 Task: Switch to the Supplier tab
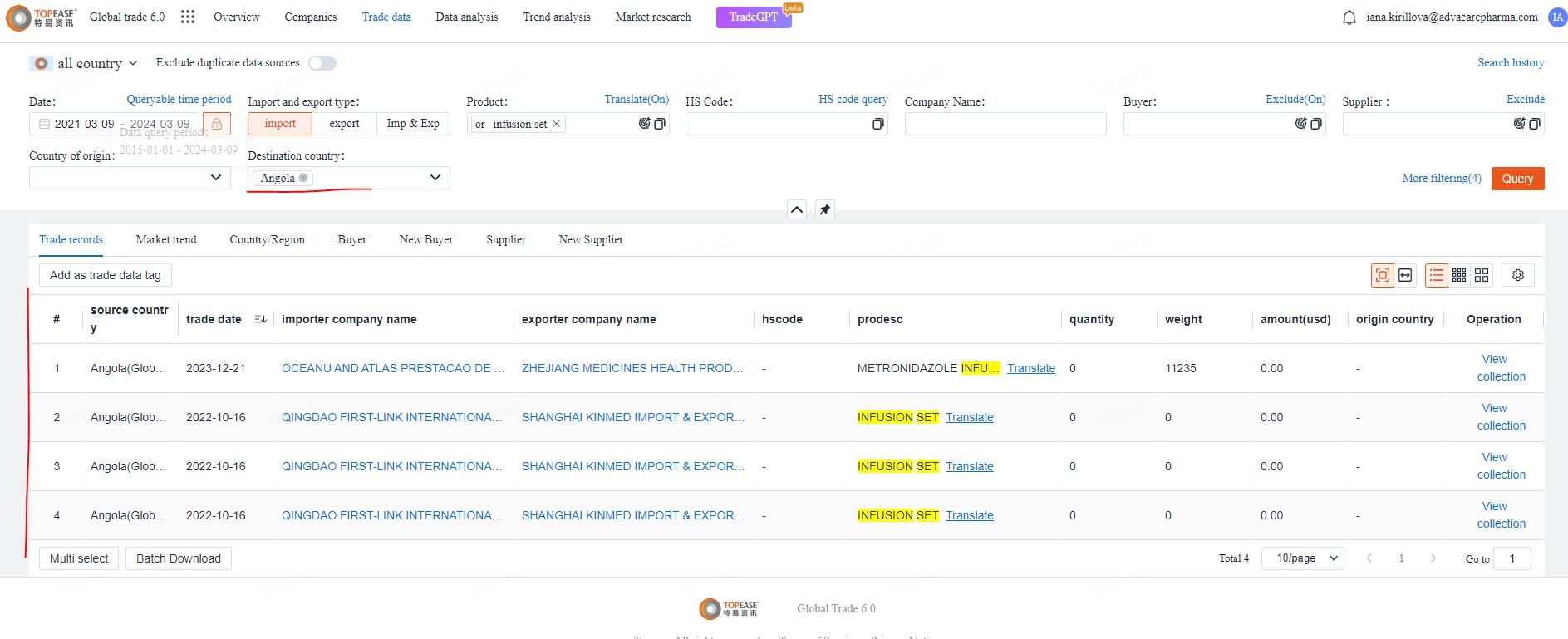(506, 239)
